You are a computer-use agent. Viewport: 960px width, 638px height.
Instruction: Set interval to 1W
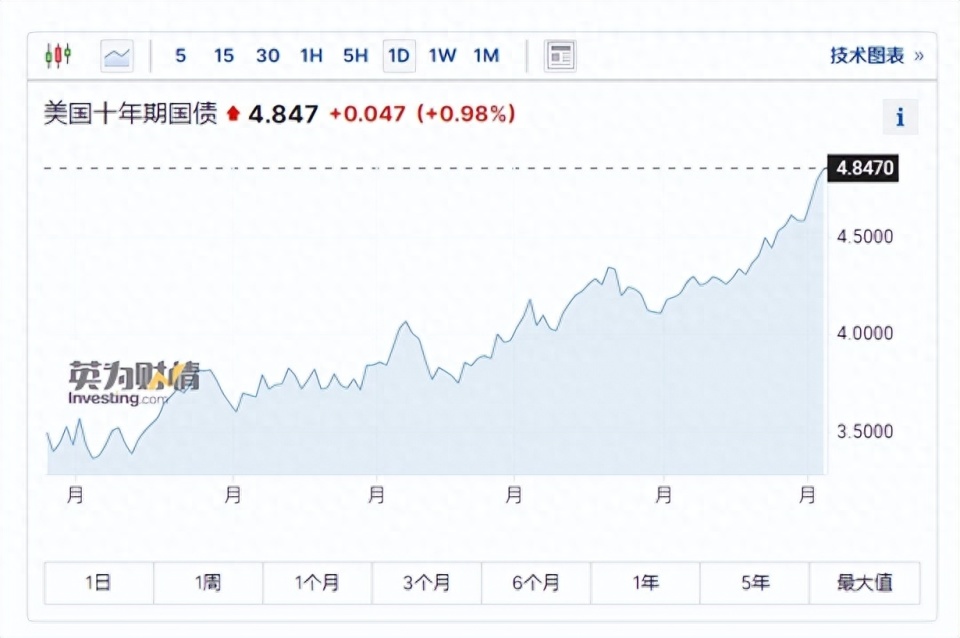[442, 56]
